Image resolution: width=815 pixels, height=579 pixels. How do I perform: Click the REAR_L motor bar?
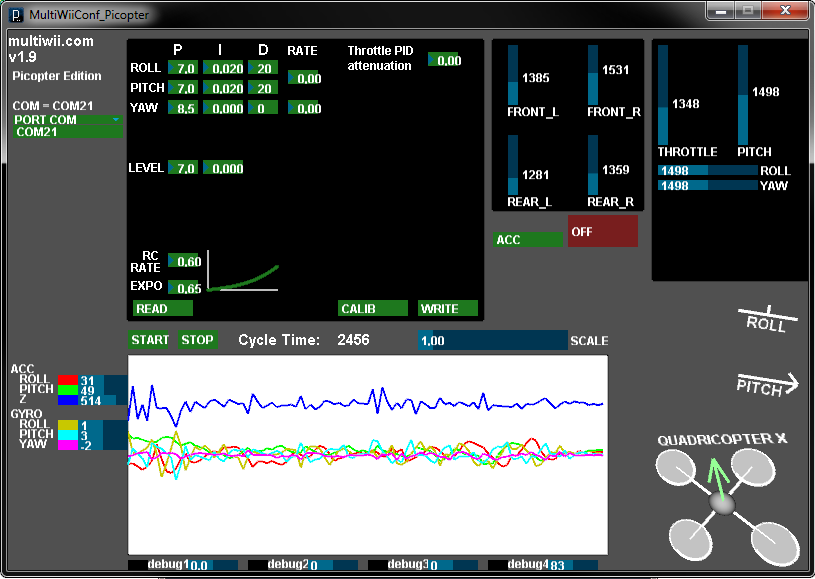click(x=513, y=165)
